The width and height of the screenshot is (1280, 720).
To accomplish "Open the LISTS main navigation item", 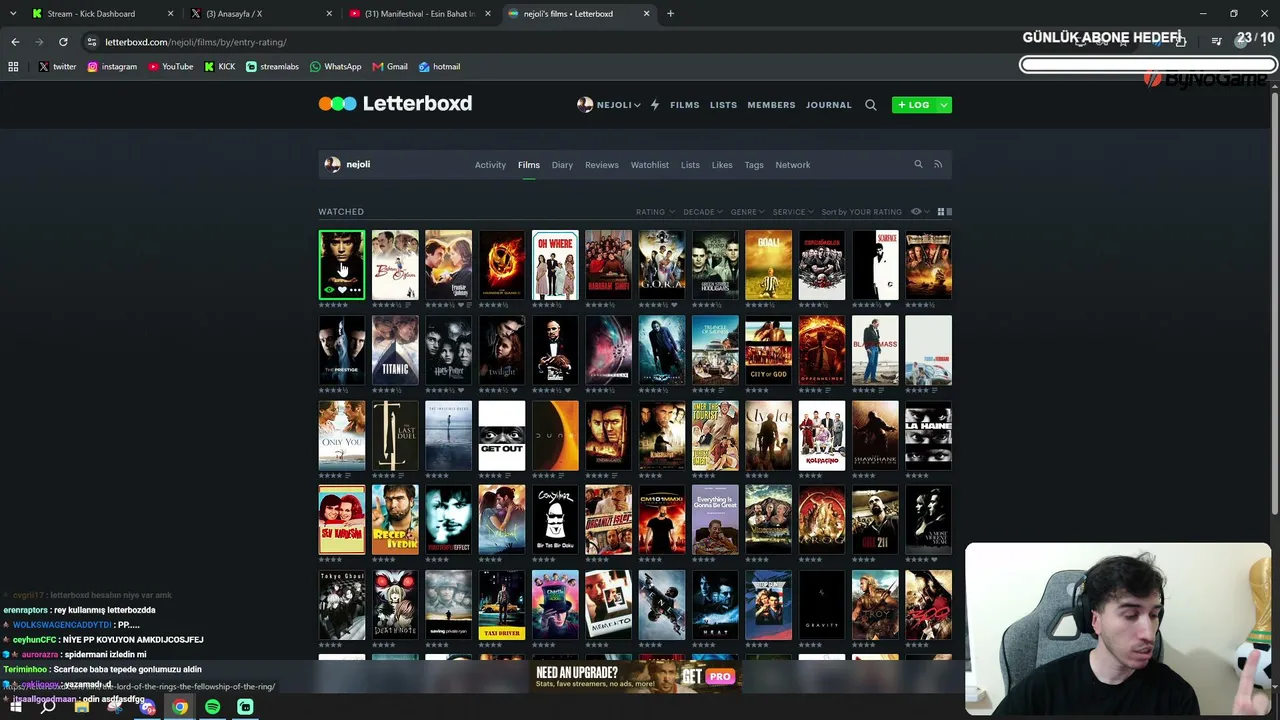I will 723,105.
